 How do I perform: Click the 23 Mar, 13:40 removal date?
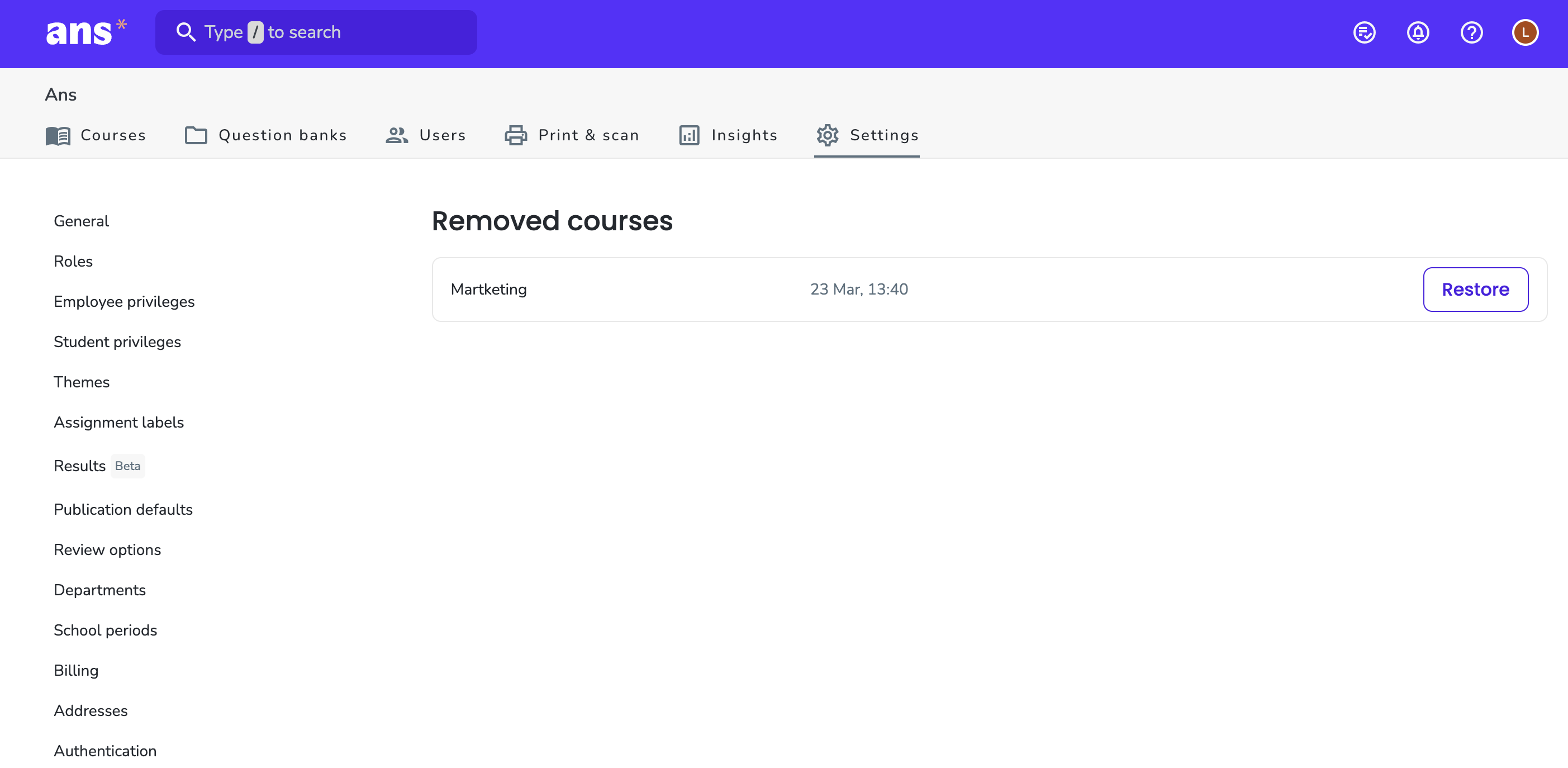859,290
